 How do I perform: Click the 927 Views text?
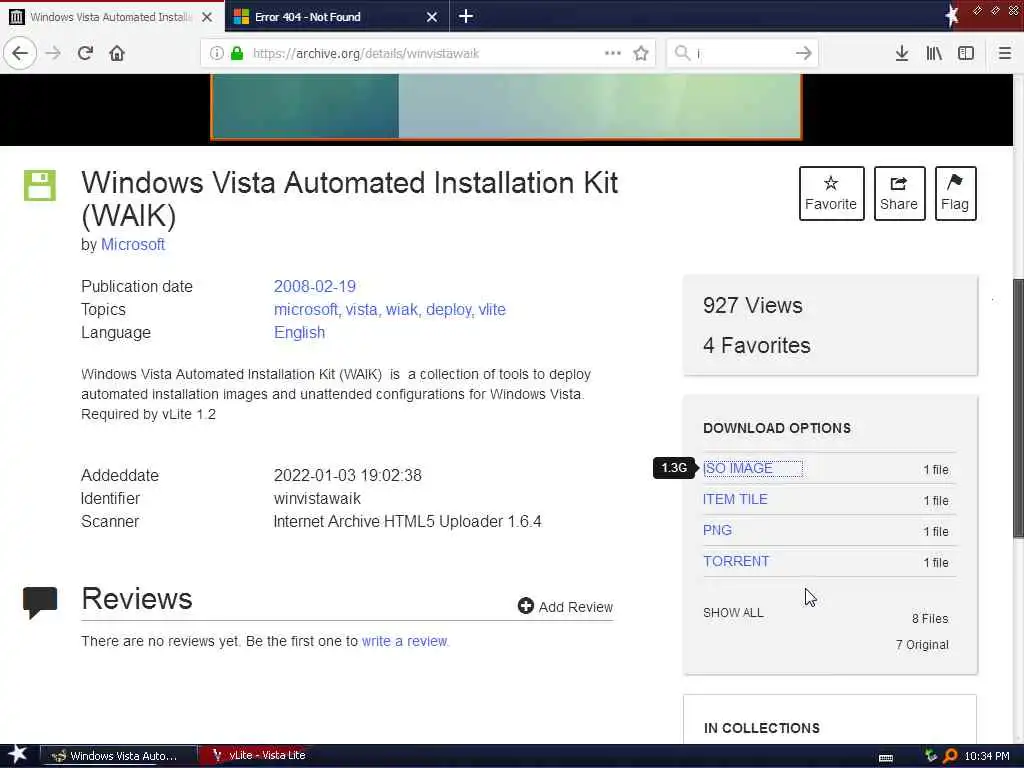pos(752,306)
